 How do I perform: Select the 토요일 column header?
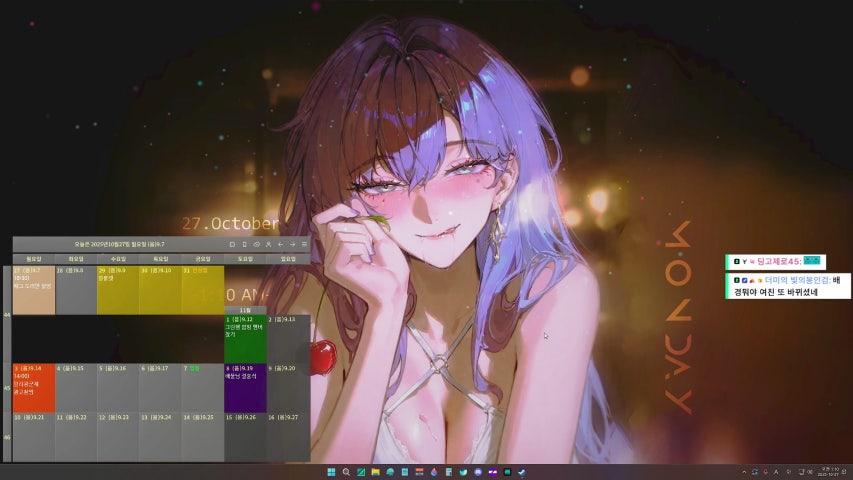245,258
